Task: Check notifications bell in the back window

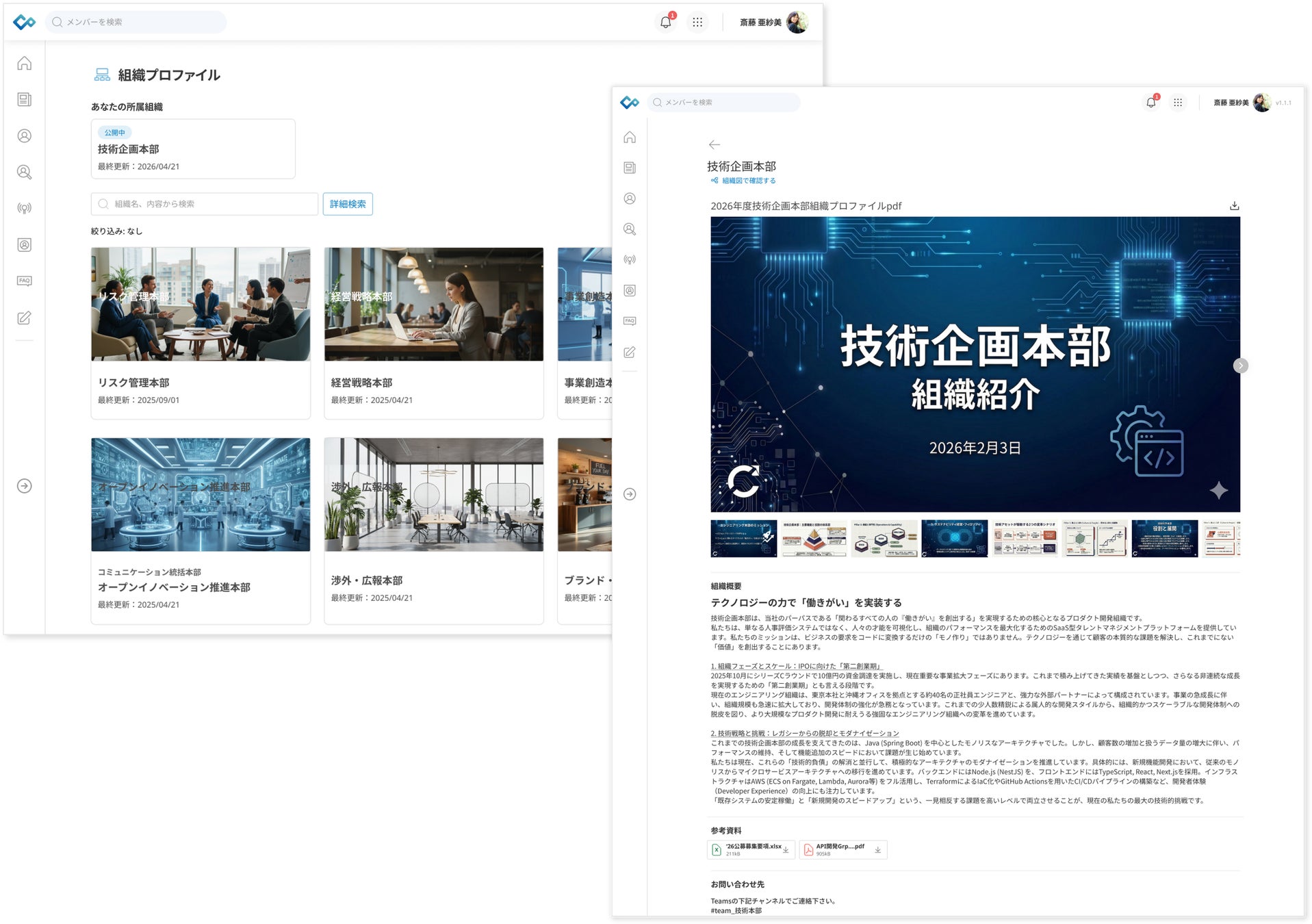Action: 666,22
